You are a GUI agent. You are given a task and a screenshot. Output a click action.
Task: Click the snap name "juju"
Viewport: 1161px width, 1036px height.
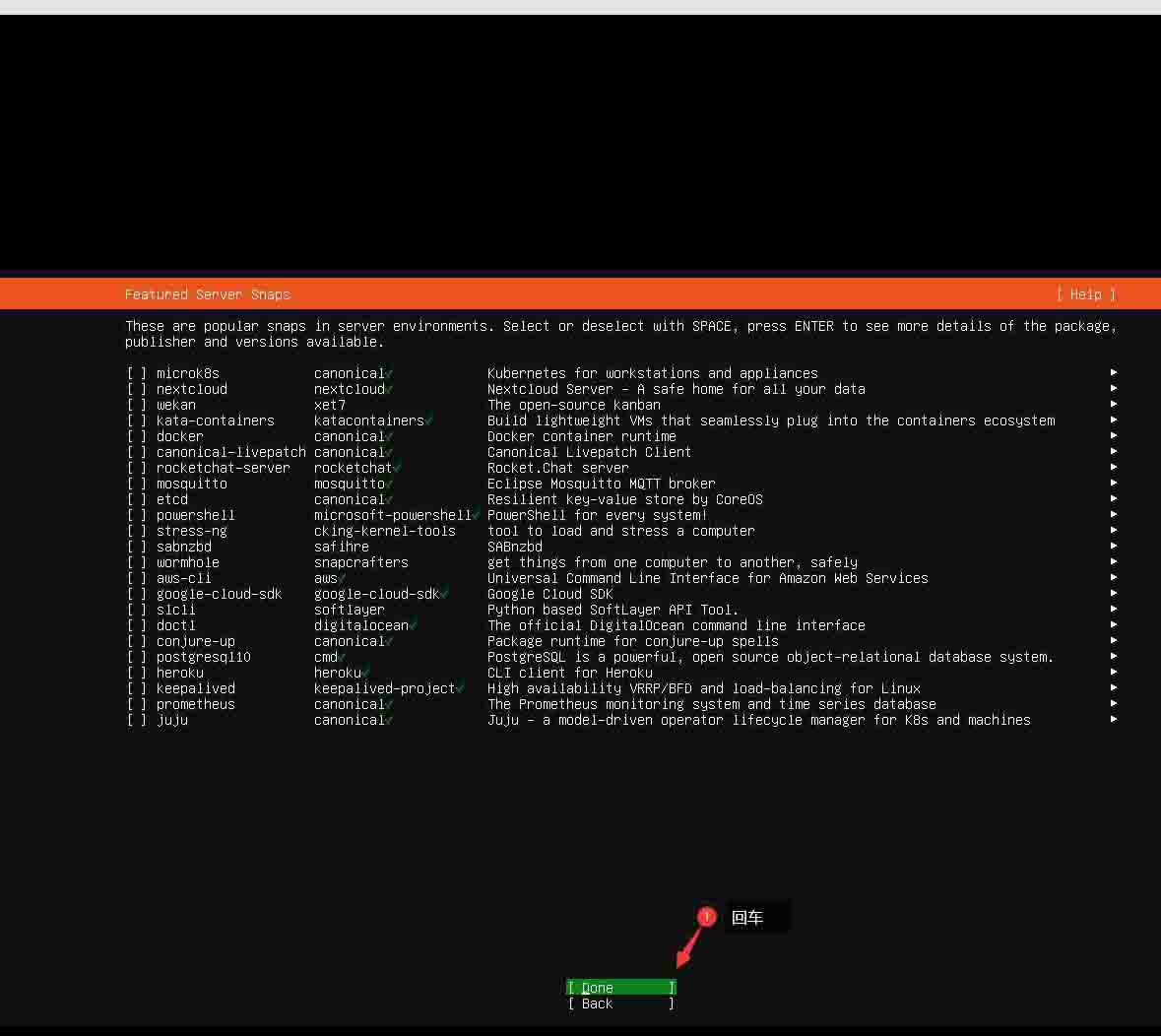coord(171,720)
